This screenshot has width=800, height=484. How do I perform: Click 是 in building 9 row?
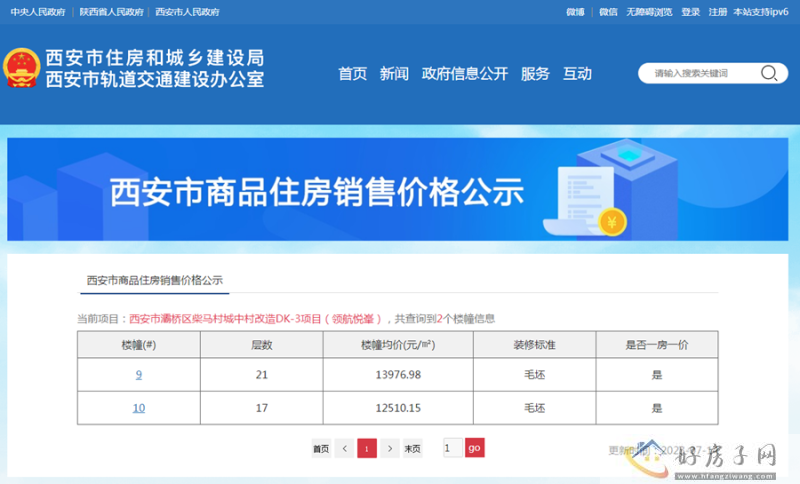click(x=657, y=375)
